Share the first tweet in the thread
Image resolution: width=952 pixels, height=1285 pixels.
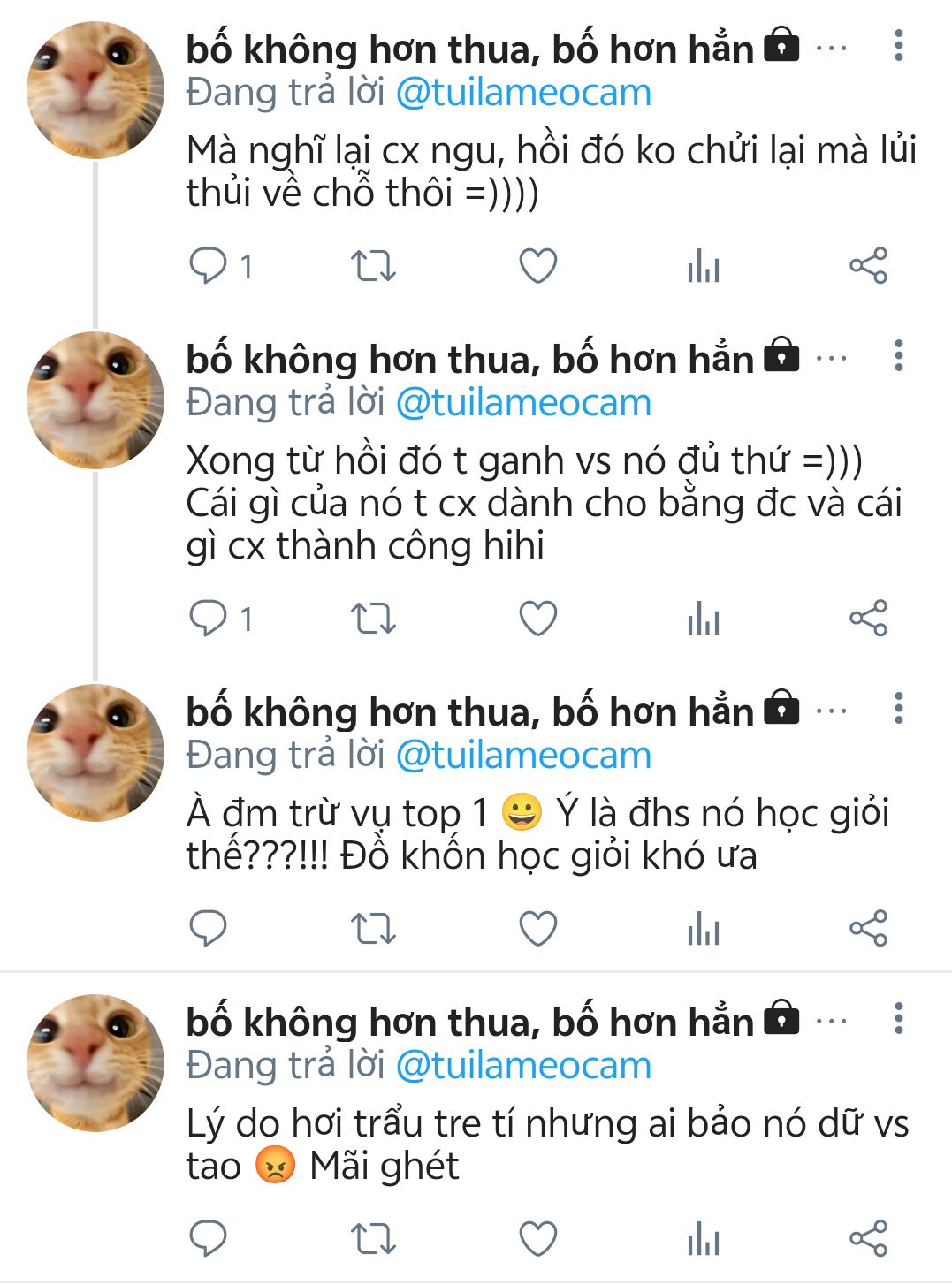(868, 266)
